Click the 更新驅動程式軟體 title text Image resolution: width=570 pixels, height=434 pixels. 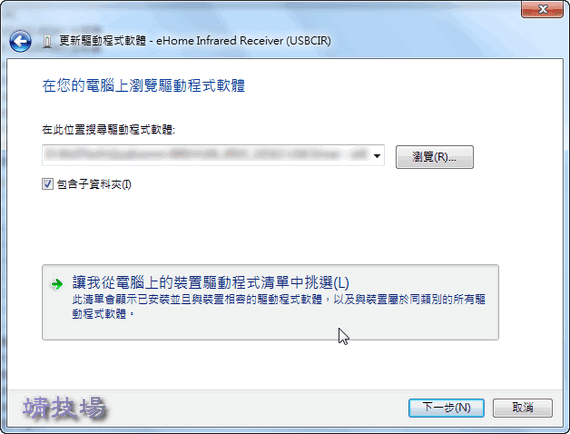(x=103, y=41)
